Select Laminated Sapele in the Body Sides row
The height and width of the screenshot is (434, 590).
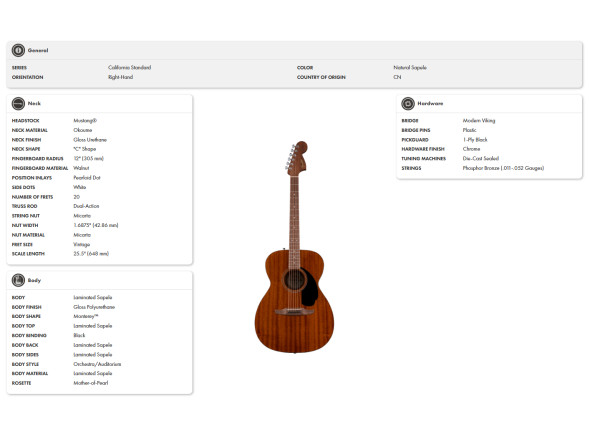[93, 355]
